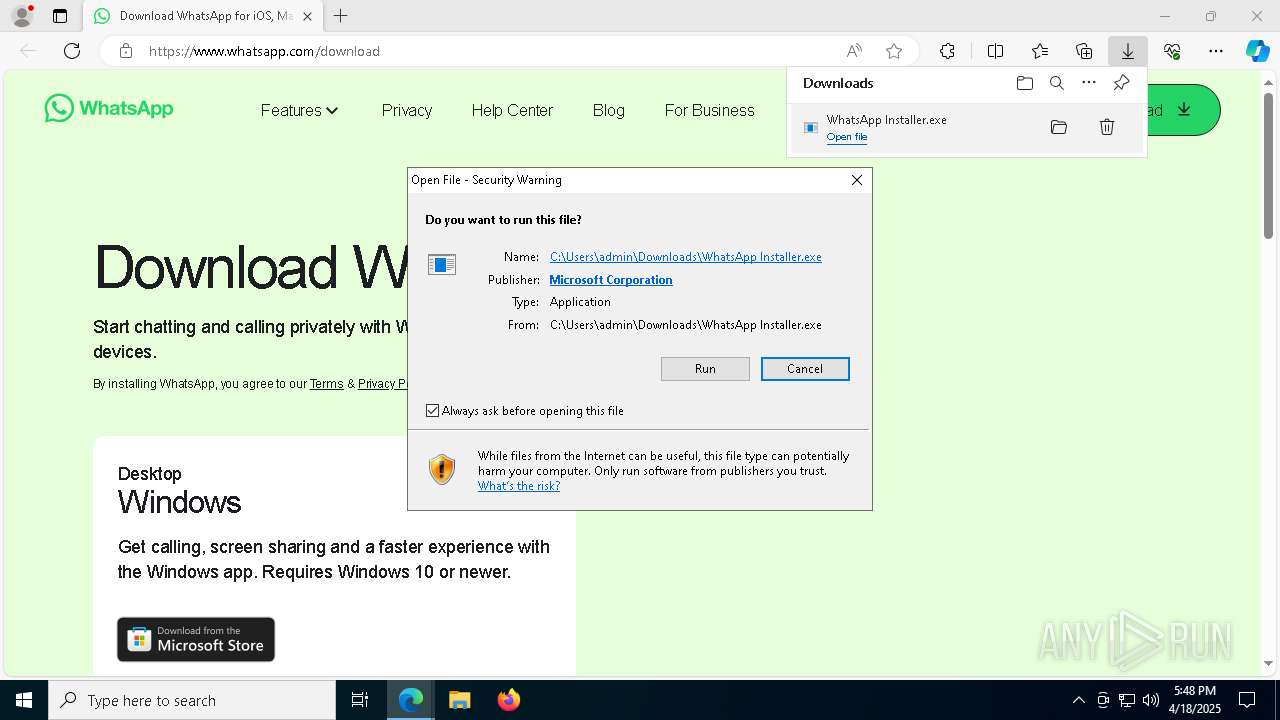Click the WhatsApp logo on the page
Image resolution: width=1280 pixels, height=720 pixels.
point(109,108)
